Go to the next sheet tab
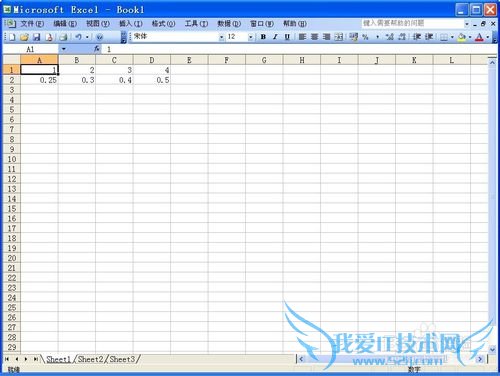This screenshot has width=500, height=376. coord(26,359)
